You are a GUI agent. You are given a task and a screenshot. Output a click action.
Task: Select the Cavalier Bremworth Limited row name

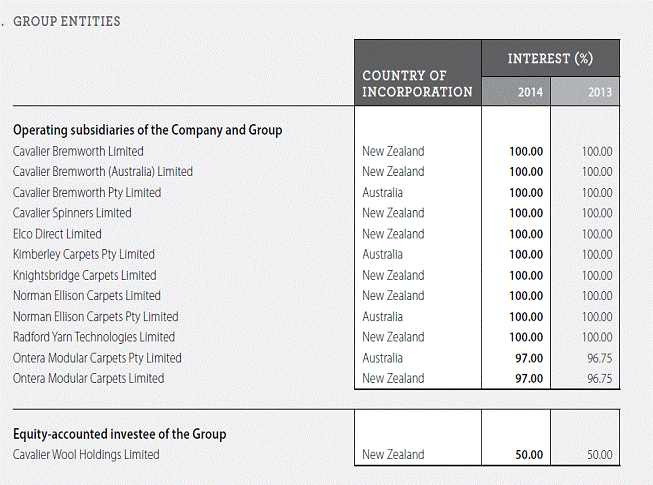(x=78, y=151)
